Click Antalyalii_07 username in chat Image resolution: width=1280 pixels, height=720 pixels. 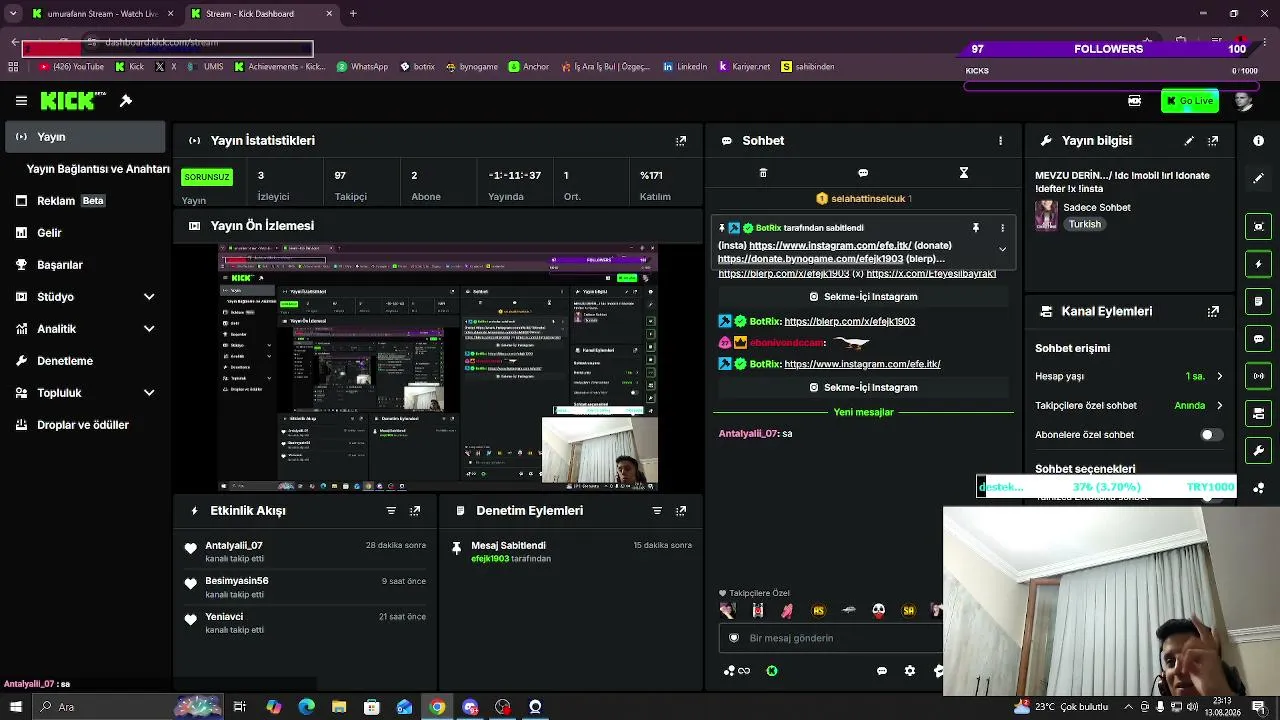click(748, 434)
